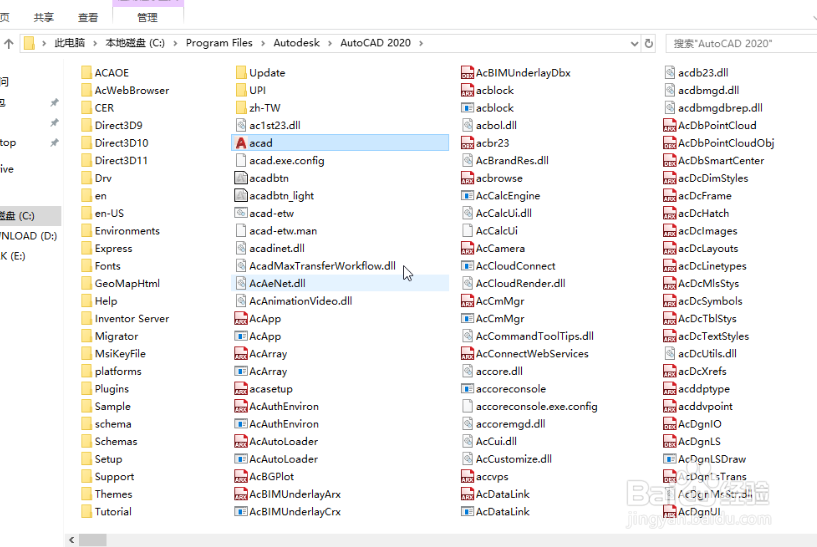This screenshot has width=817, height=547.
Task: Select the AcadMaxTransferWorkflow.dll file
Action: (x=316, y=266)
